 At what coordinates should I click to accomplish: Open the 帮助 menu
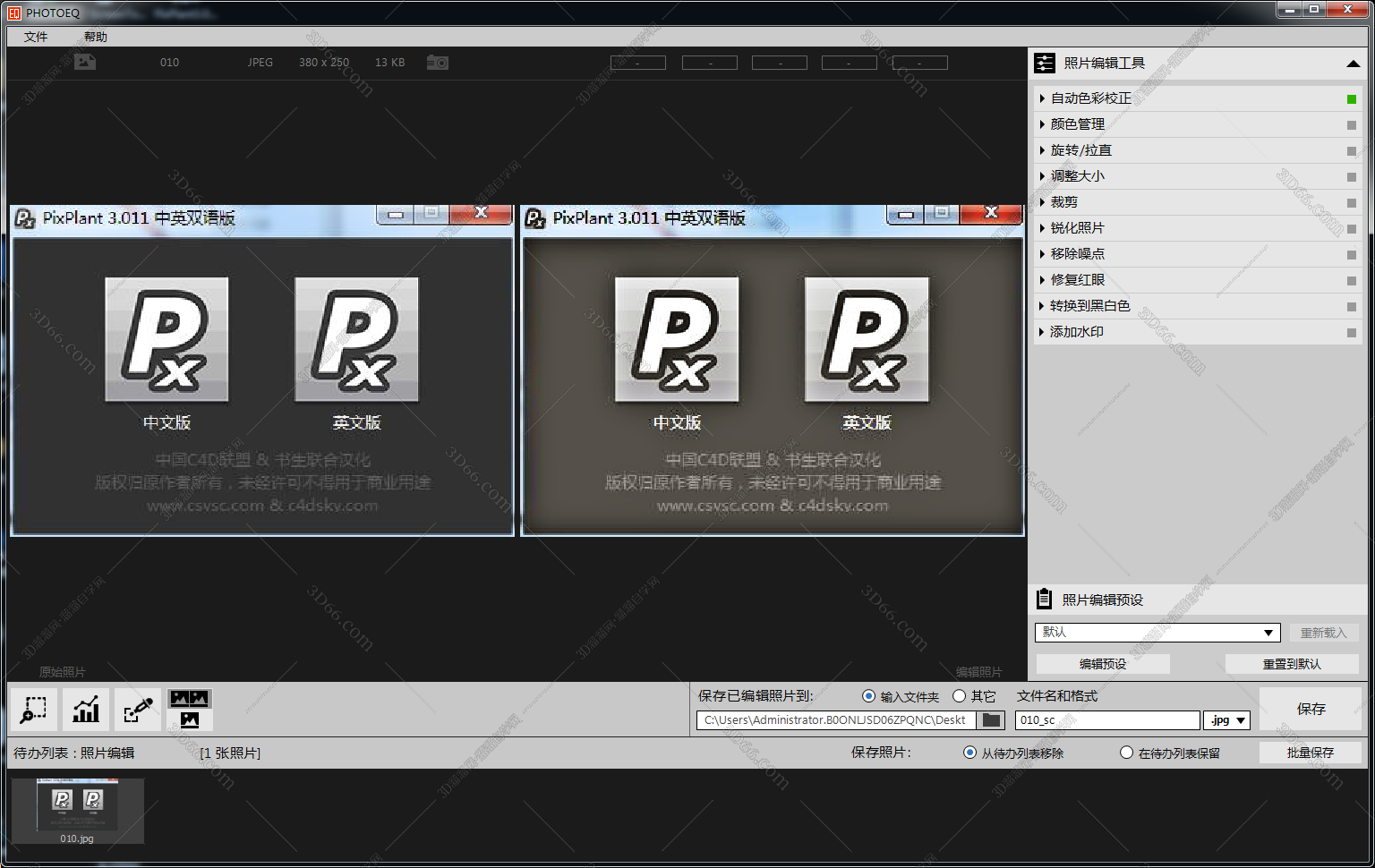tap(96, 37)
